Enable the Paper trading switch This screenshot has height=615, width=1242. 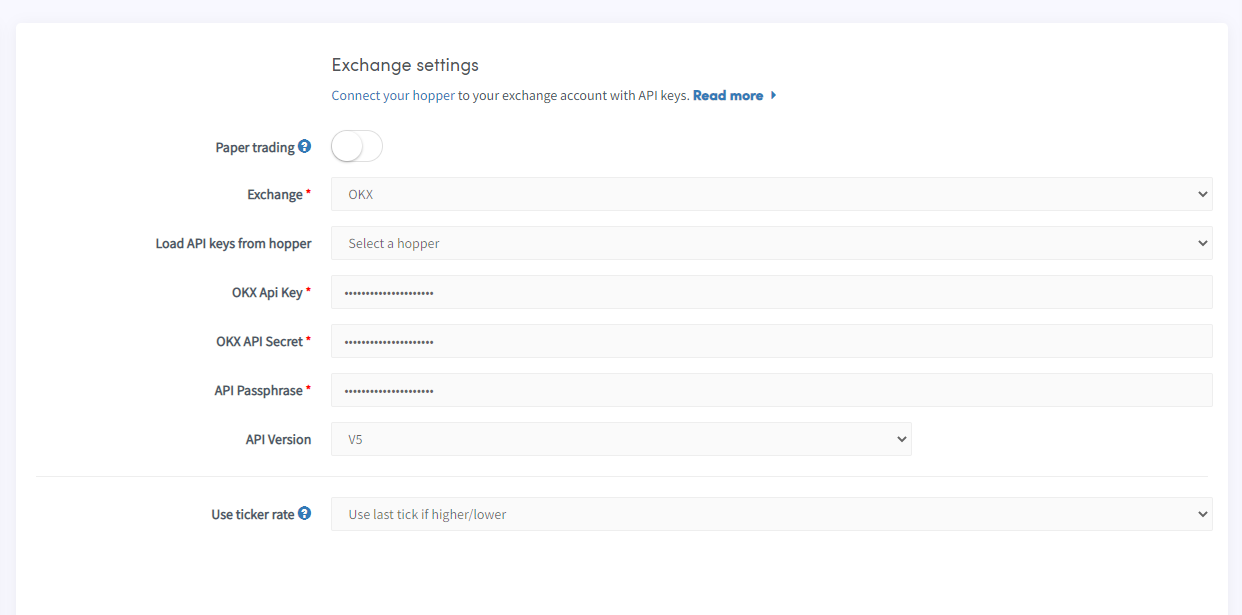[357, 147]
